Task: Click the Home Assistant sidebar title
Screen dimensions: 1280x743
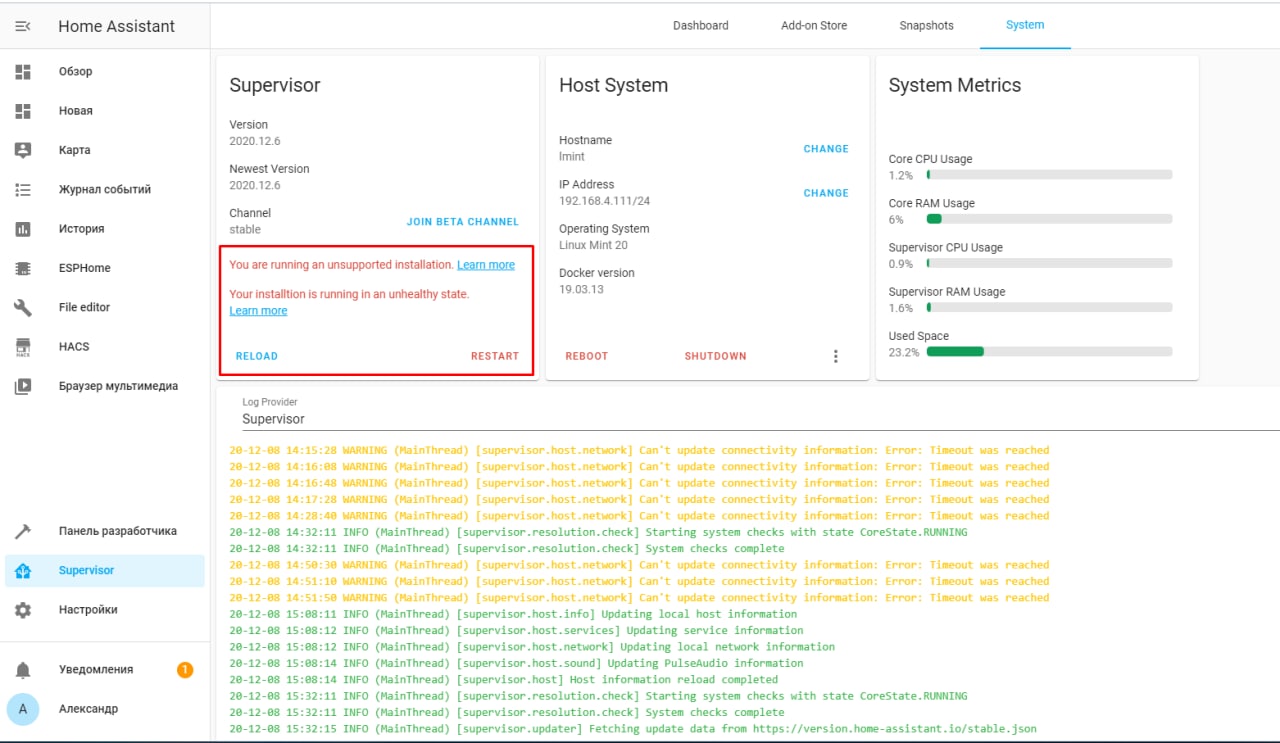Action: (116, 26)
